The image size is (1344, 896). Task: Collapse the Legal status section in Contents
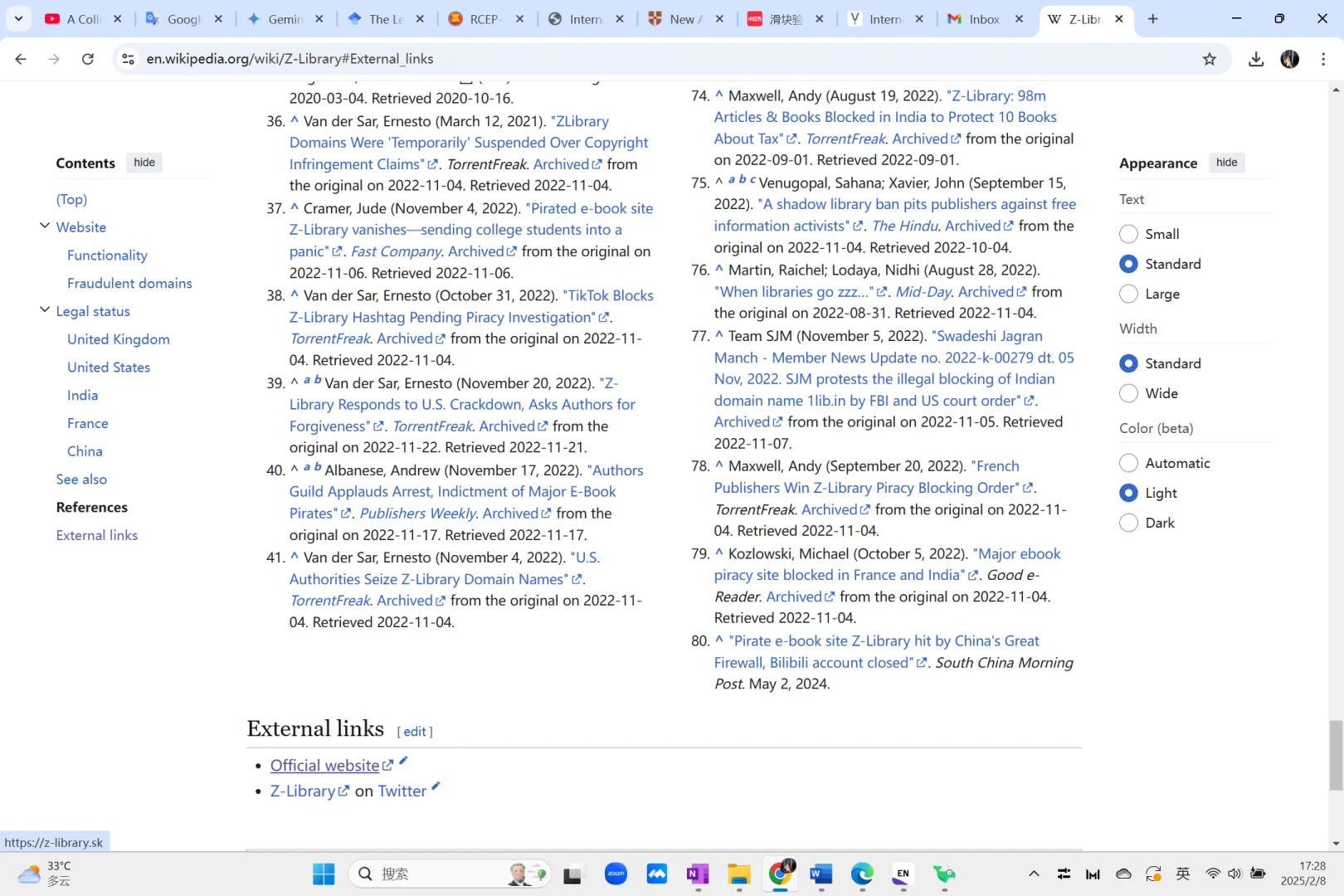coord(45,309)
